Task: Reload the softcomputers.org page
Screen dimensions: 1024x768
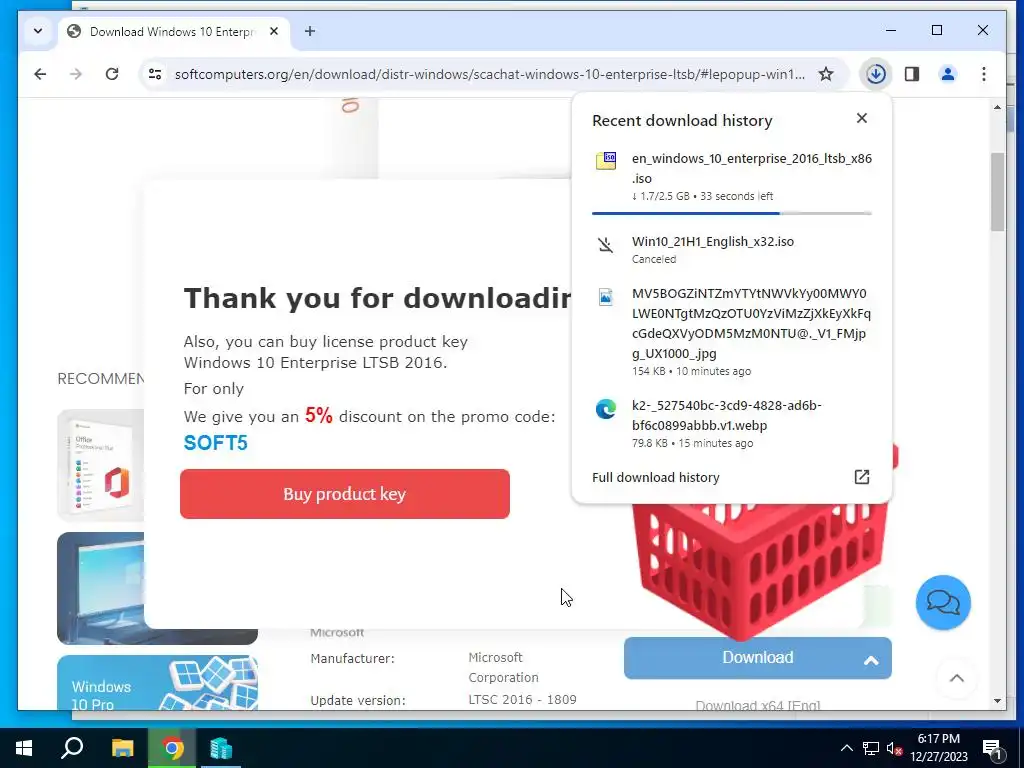Action: click(x=112, y=74)
